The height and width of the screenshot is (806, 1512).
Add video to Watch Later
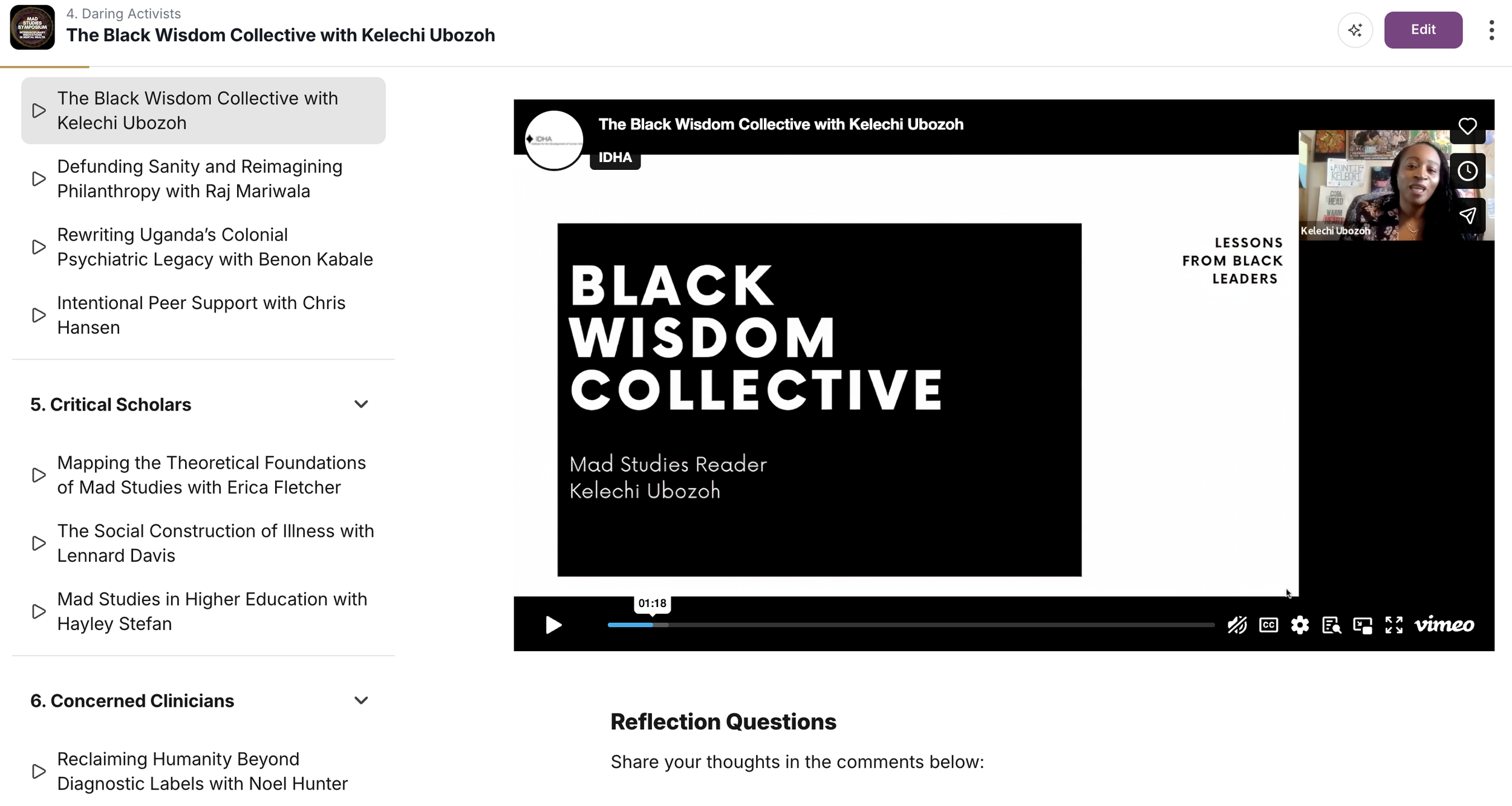coord(1467,171)
